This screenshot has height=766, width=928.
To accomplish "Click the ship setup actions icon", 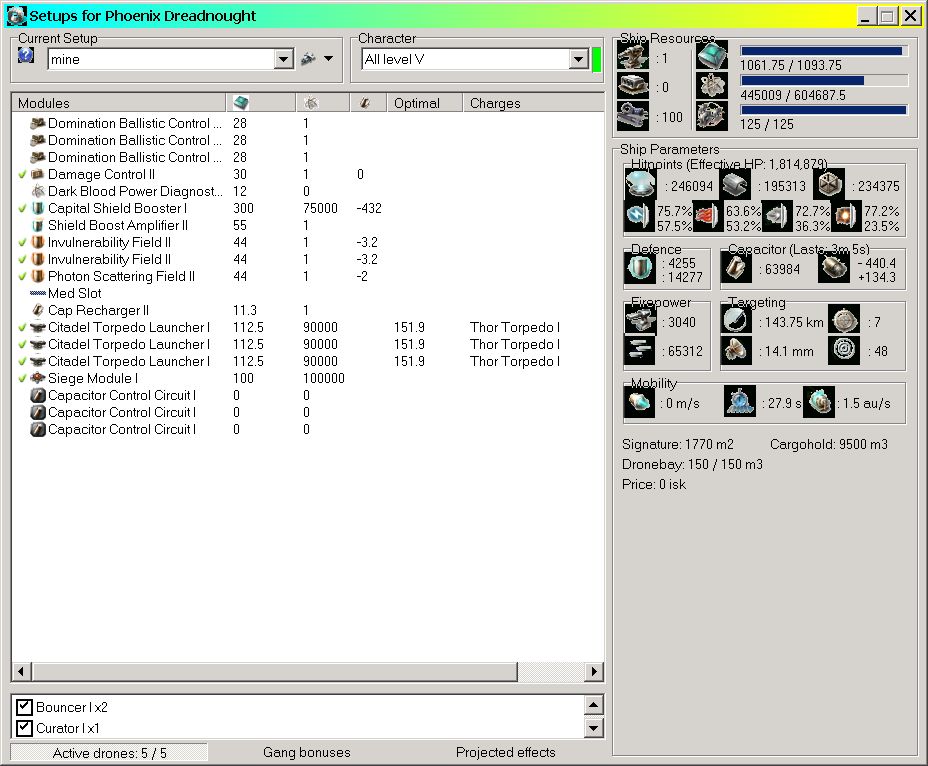I will coord(308,59).
